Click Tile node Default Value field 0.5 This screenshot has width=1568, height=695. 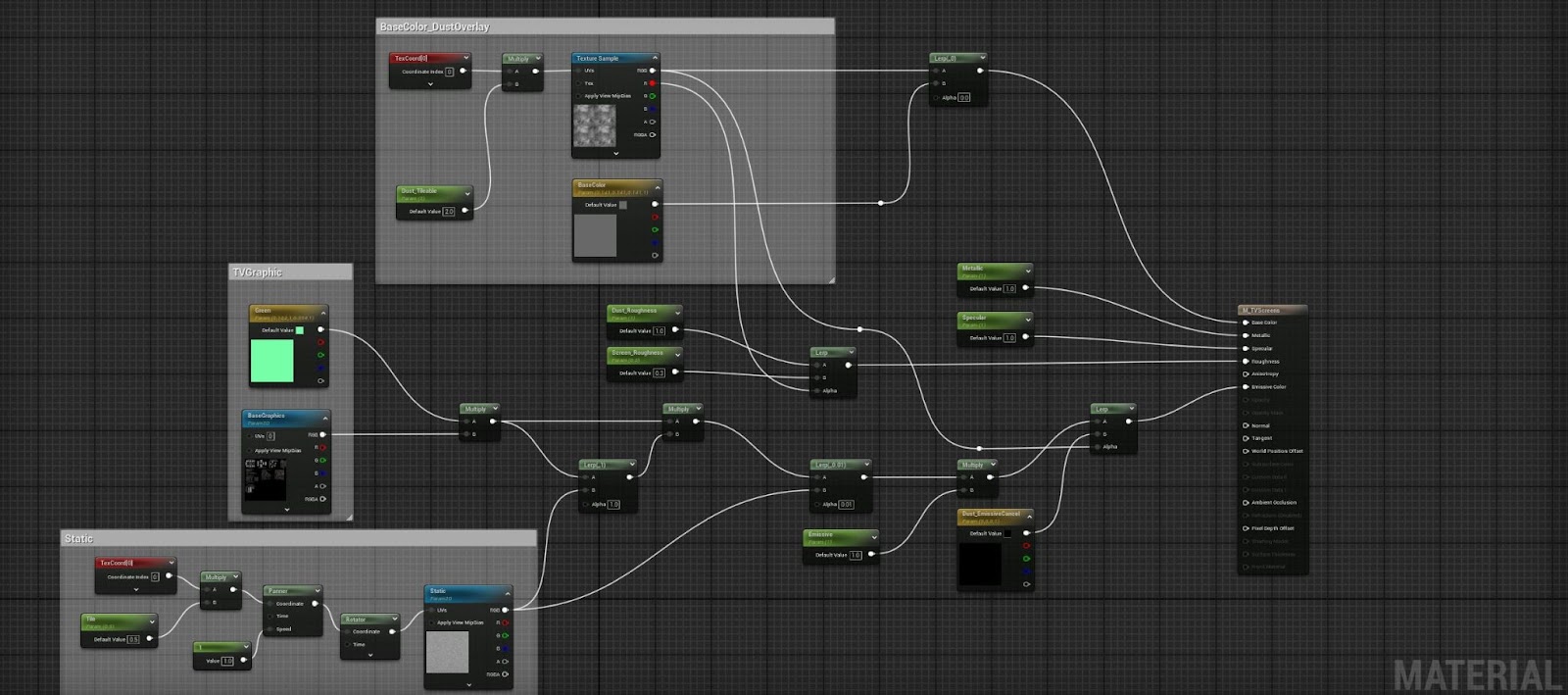click(133, 639)
